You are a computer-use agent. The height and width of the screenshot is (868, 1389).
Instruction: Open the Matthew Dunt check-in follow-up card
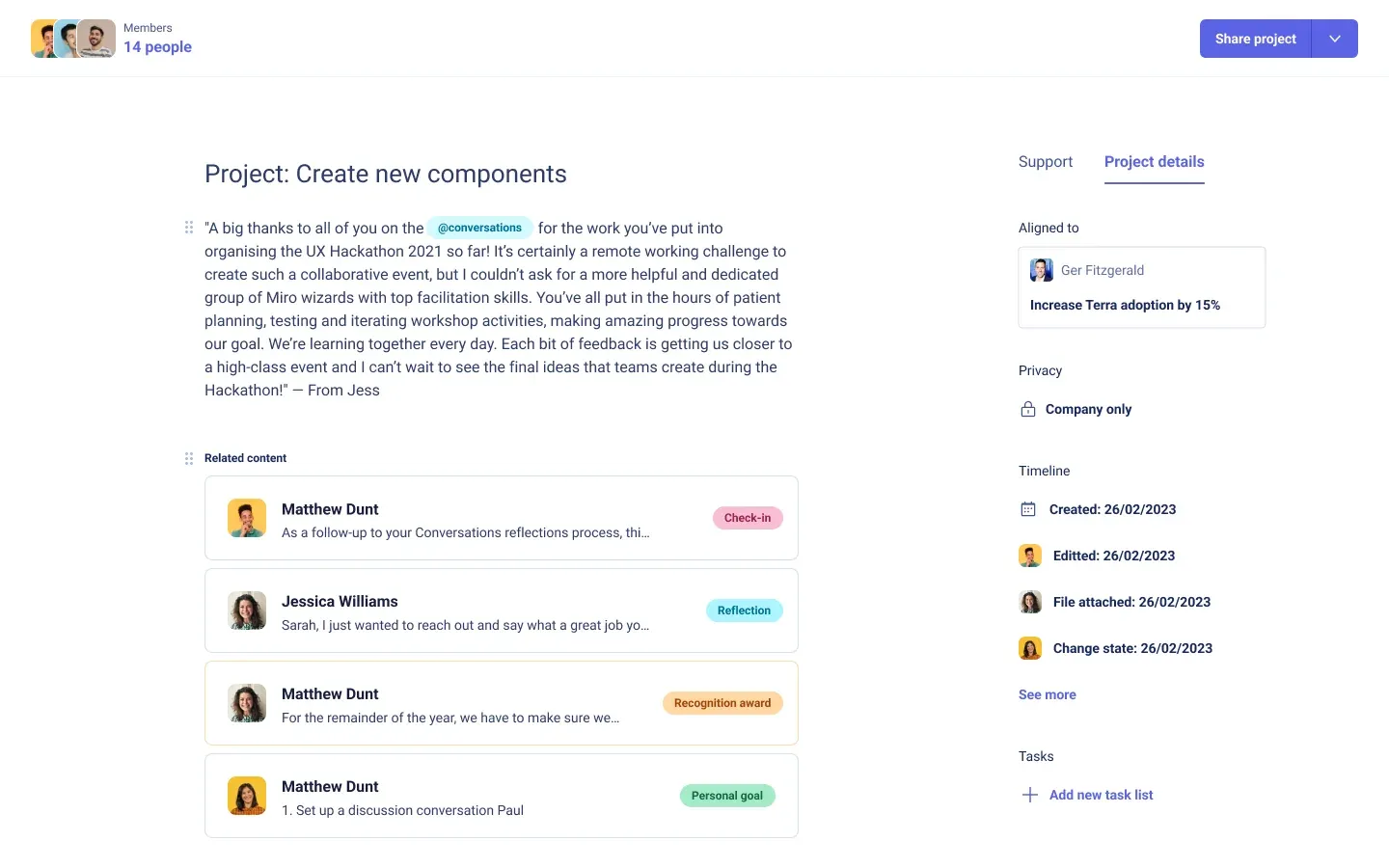coord(502,518)
